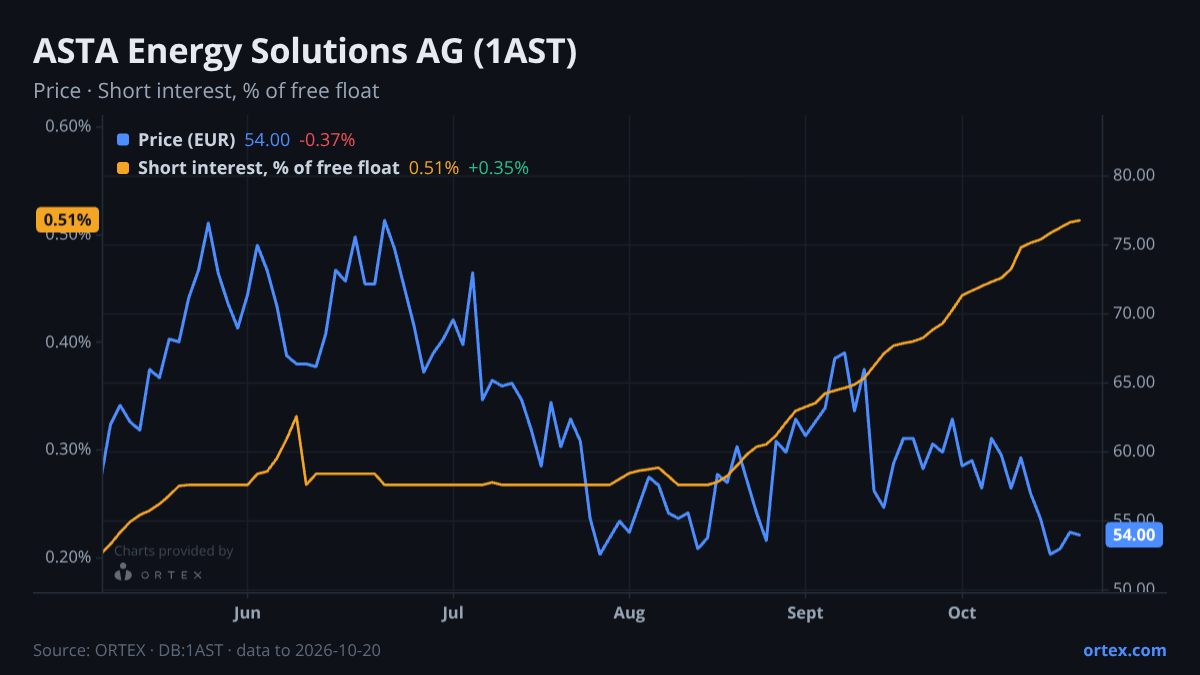Click the orange 0.51% axis badge
Screen dimensions: 1200x675
68,220
